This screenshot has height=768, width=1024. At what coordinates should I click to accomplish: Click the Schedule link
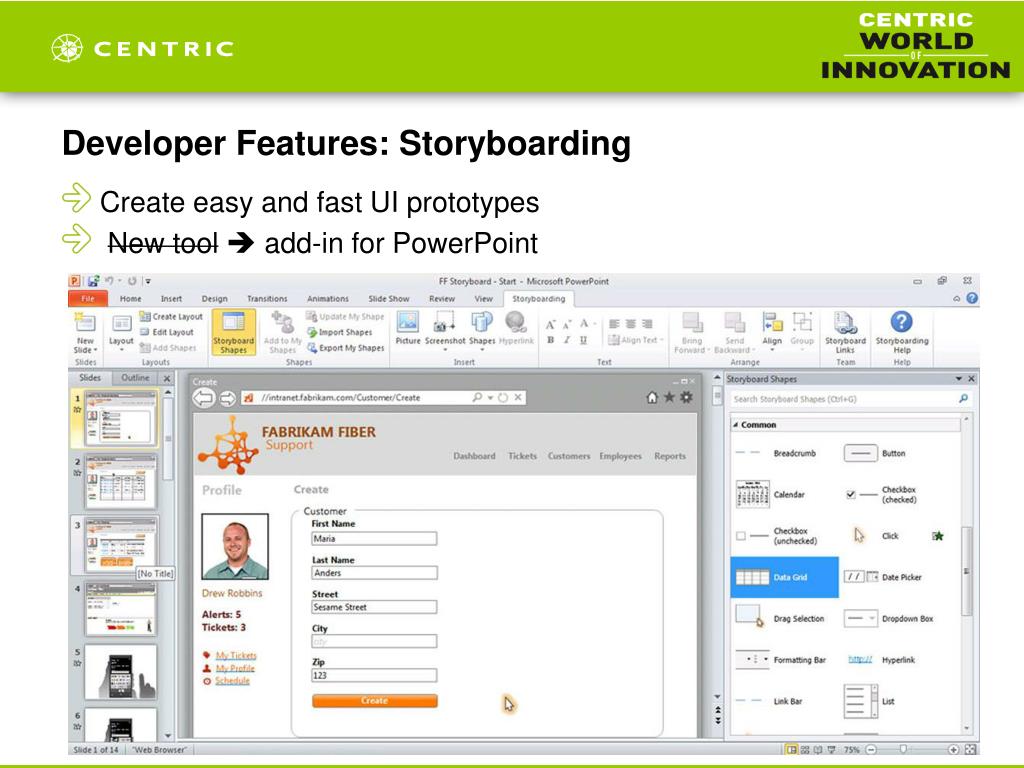[x=232, y=680]
